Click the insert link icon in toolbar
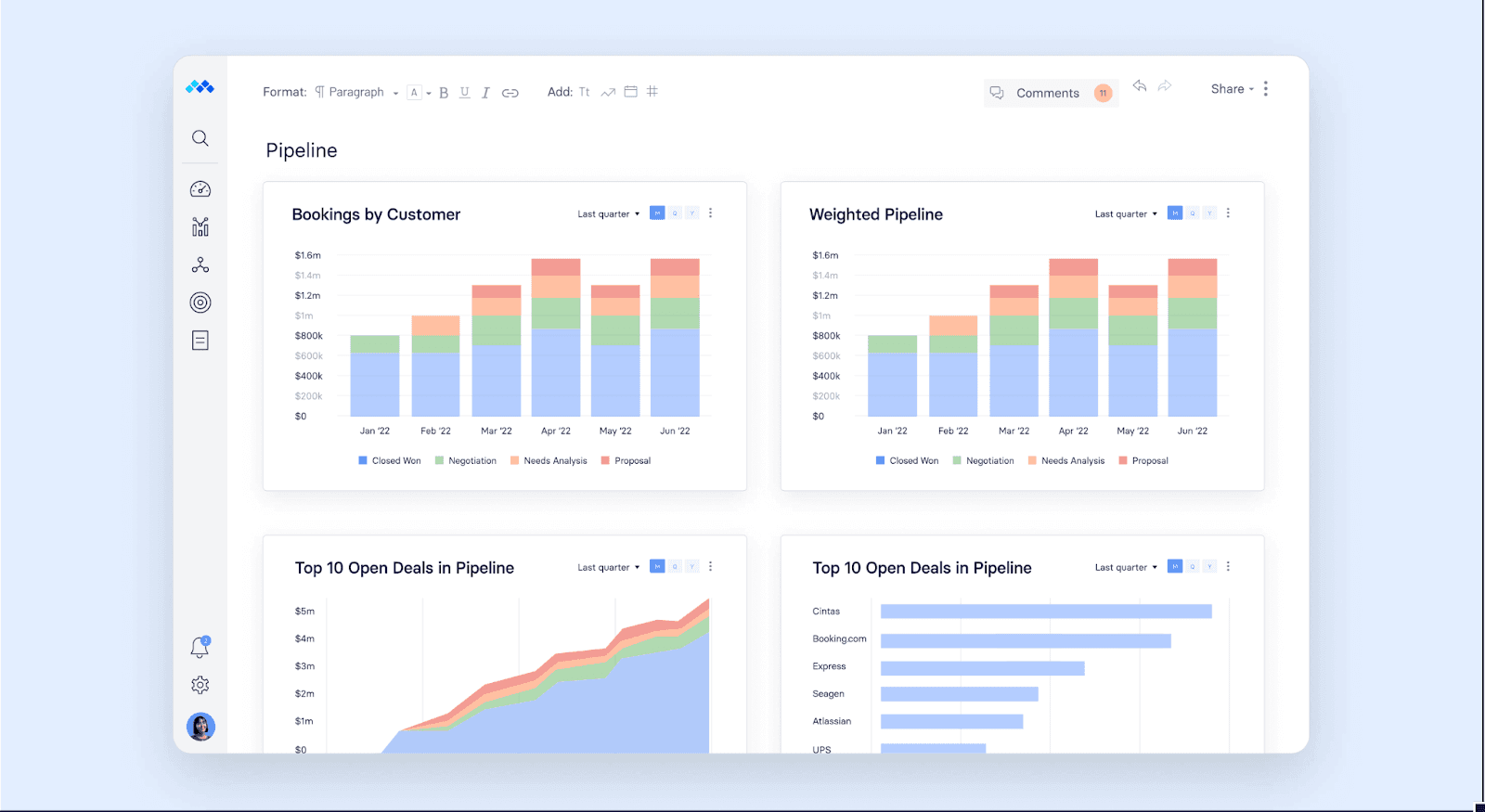 coord(510,93)
